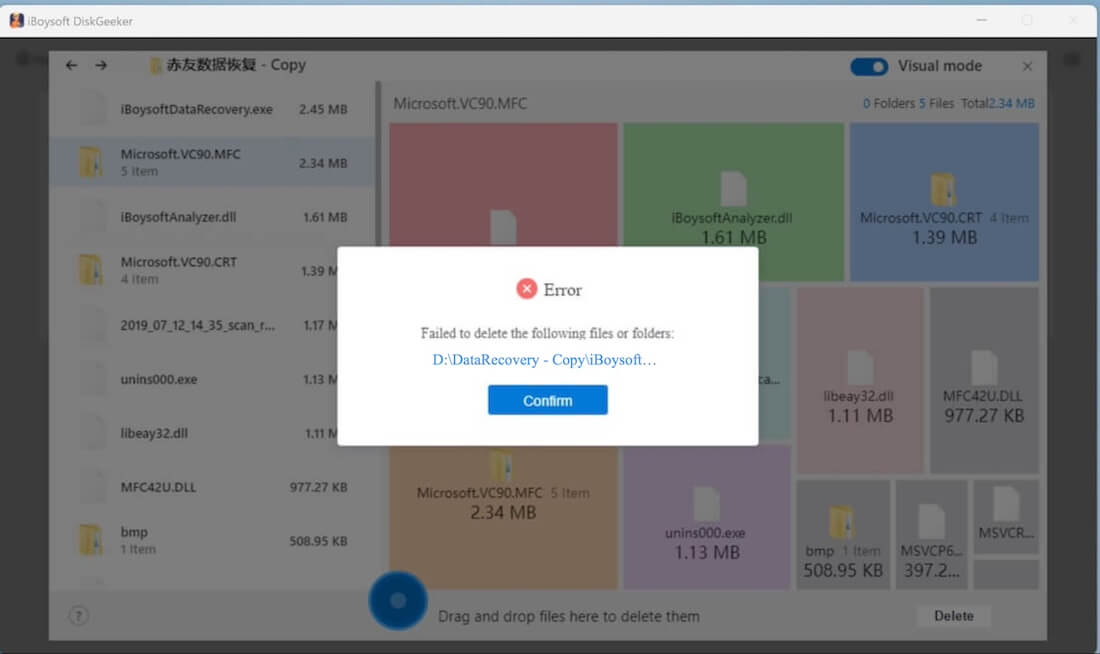Select Microsoft.VC90.MFC folder row in list
Viewport: 1100px width, 654px height.
point(212,163)
